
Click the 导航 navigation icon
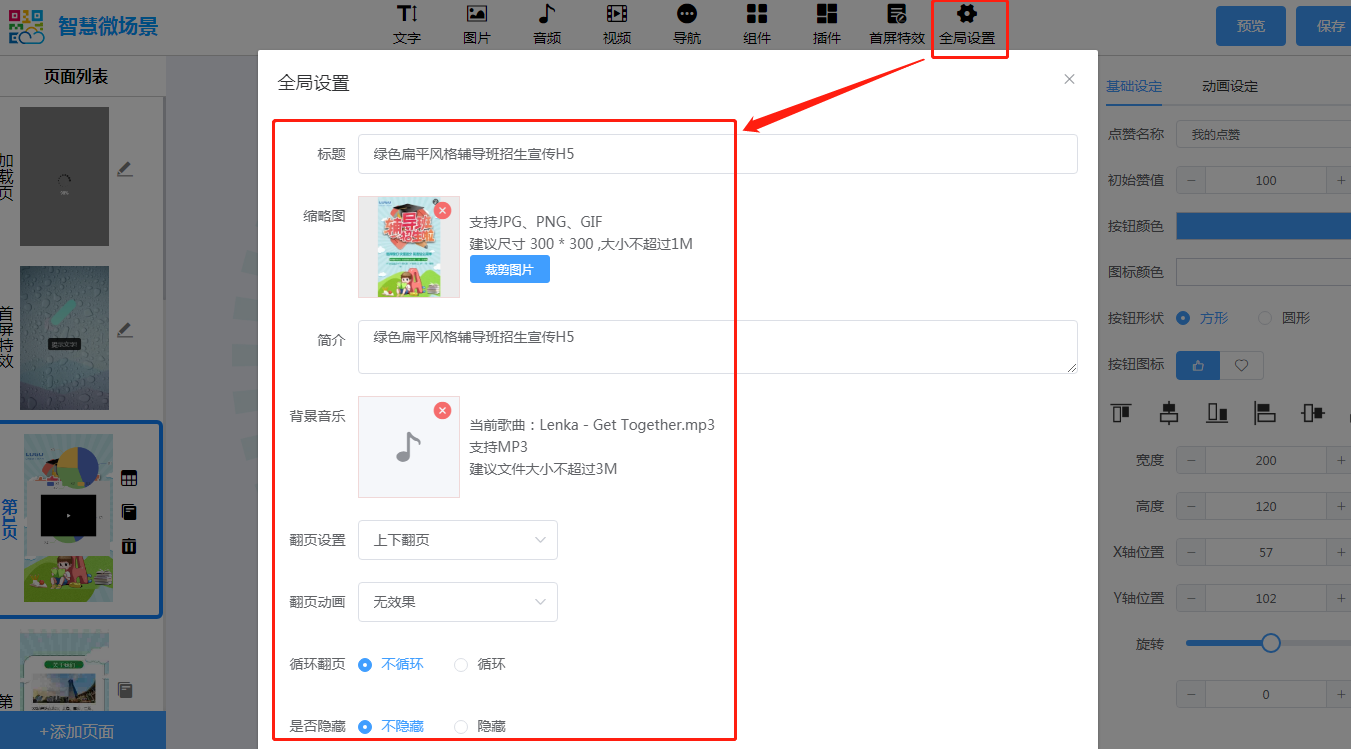(x=686, y=24)
